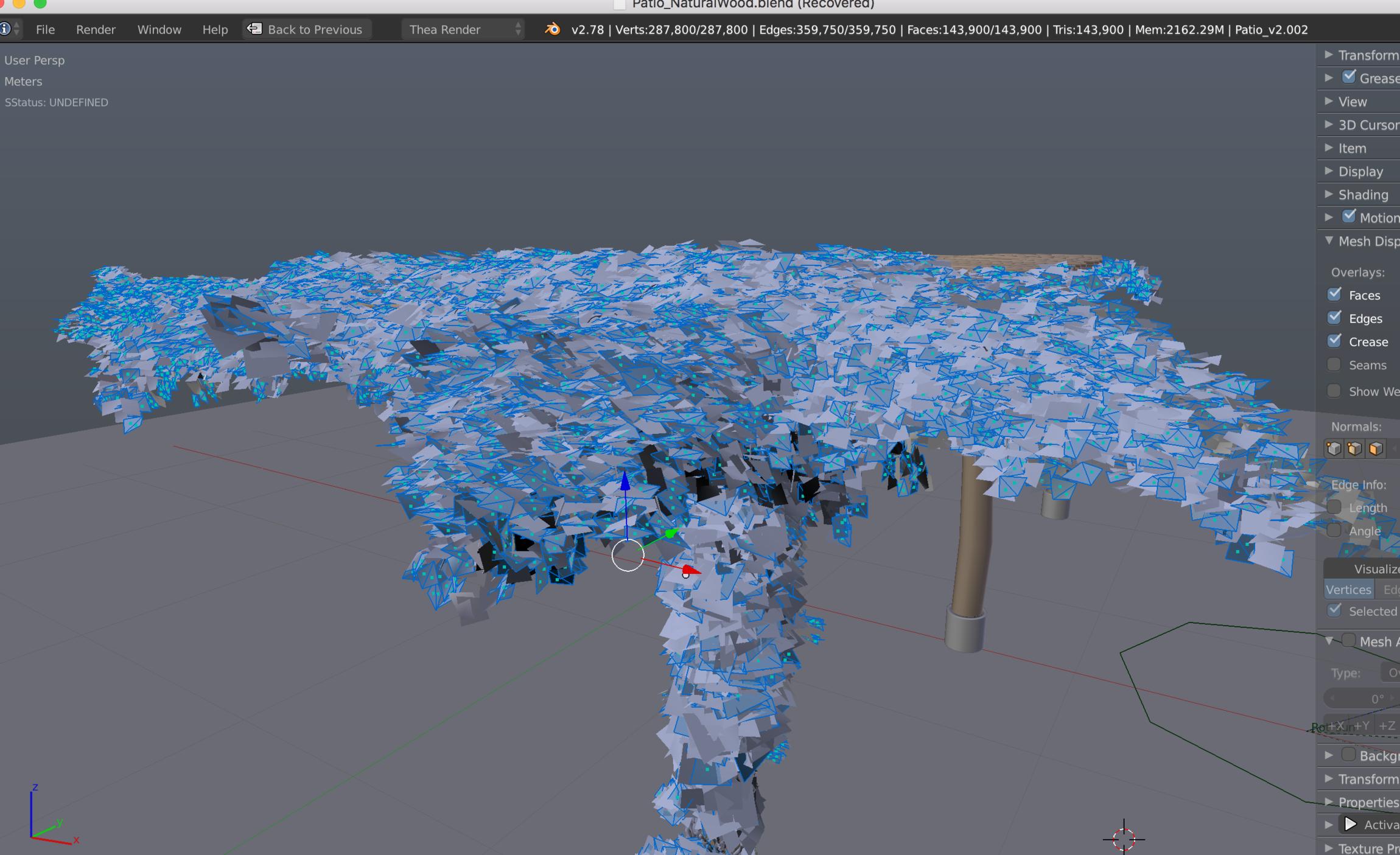Expand the View panel

[1329, 101]
